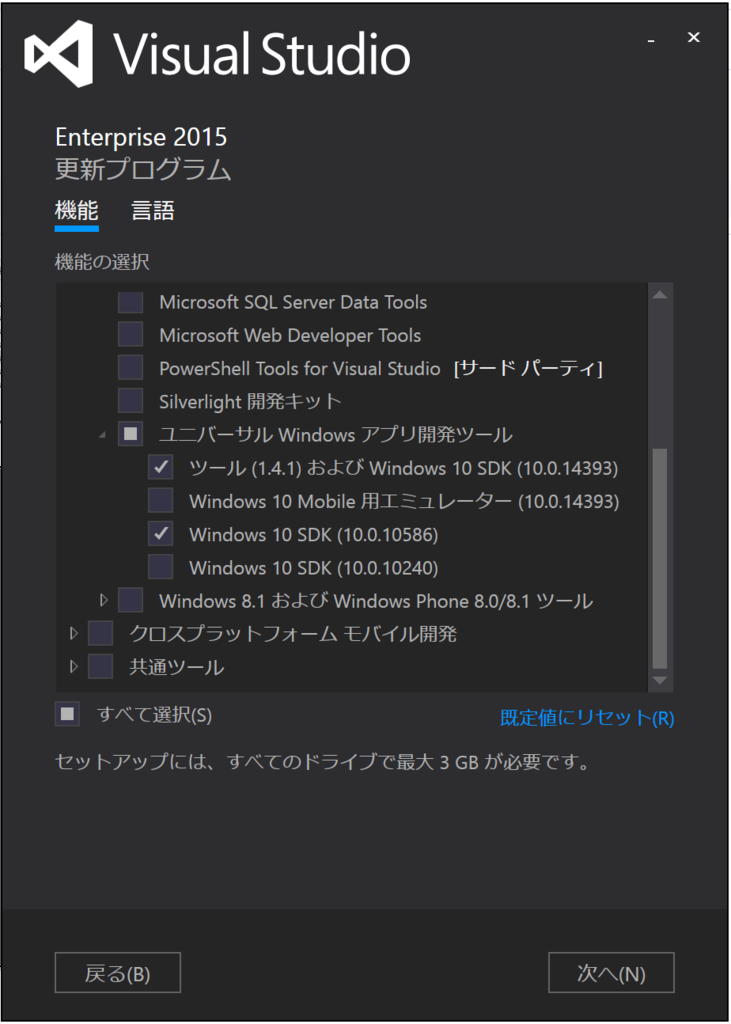This screenshot has height=1024, width=731.
Task: Enable Microsoft Web Developer Tools
Action: coord(129,334)
